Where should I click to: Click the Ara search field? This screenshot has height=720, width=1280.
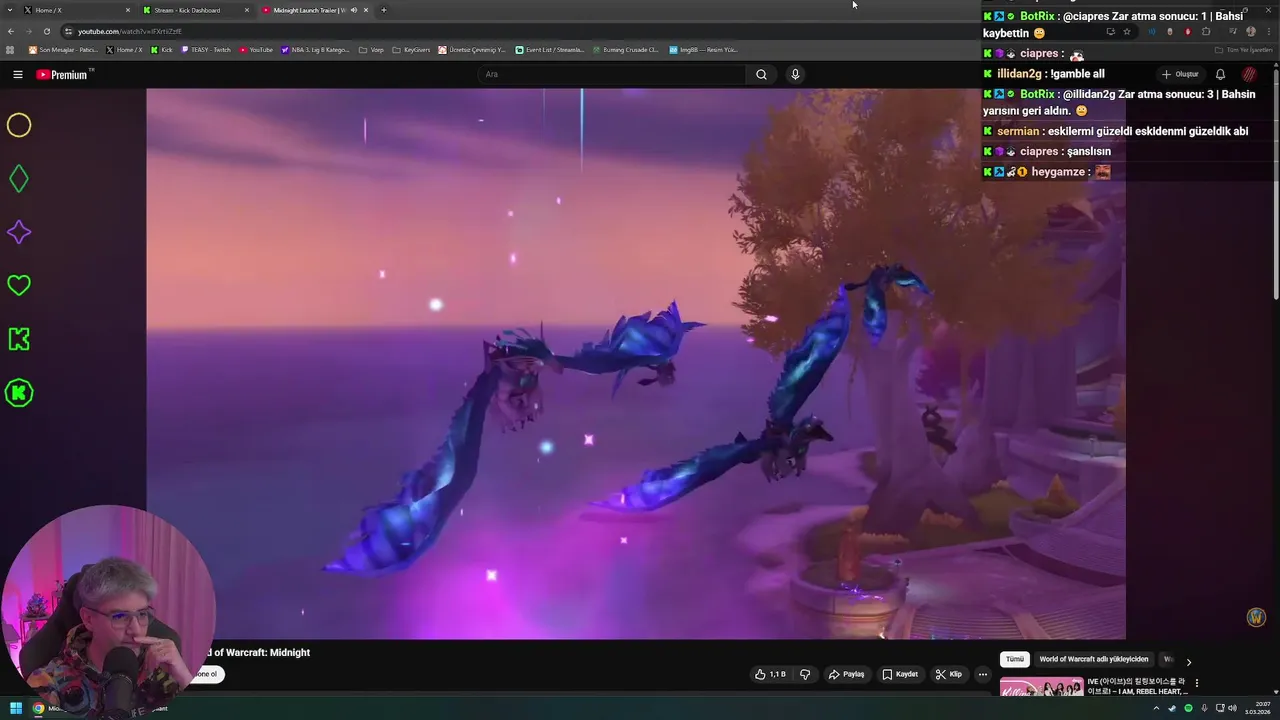[x=611, y=74]
